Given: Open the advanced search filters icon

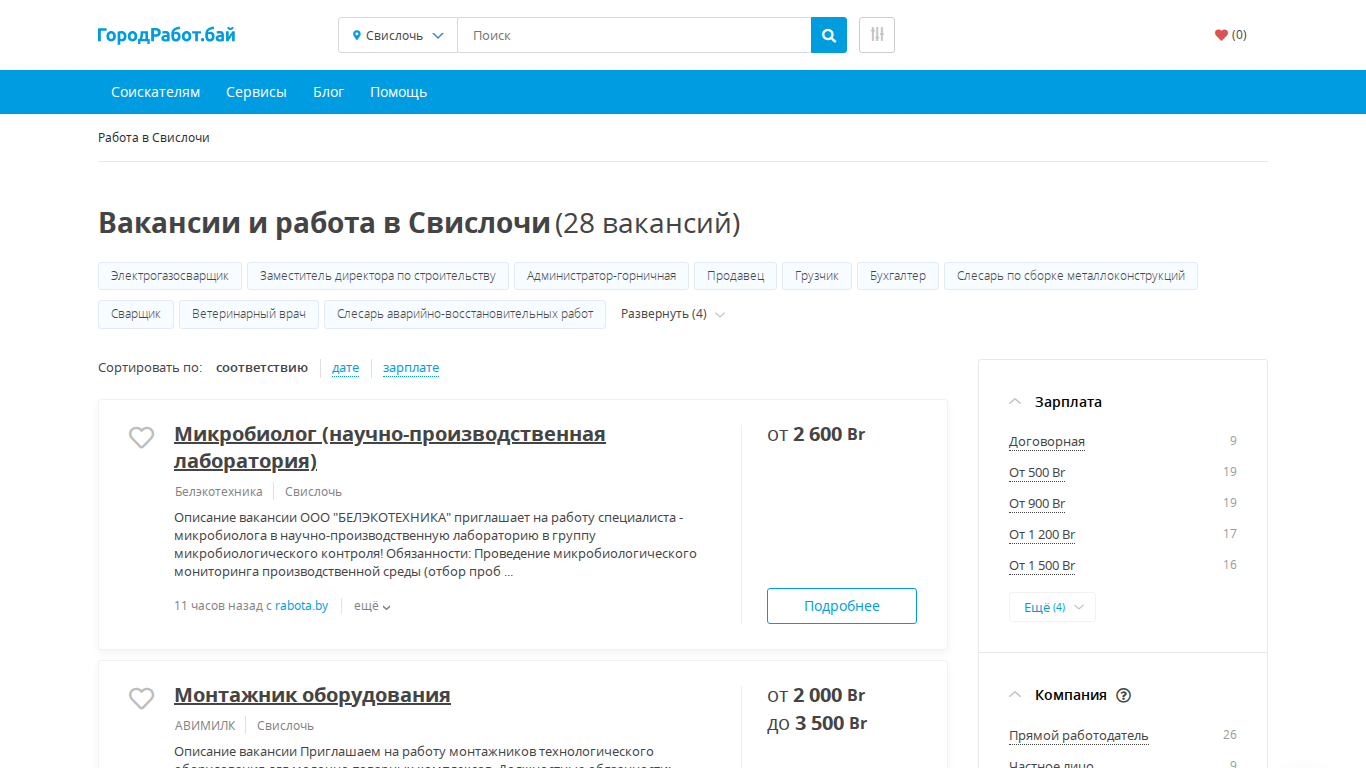Looking at the screenshot, I should (877, 35).
